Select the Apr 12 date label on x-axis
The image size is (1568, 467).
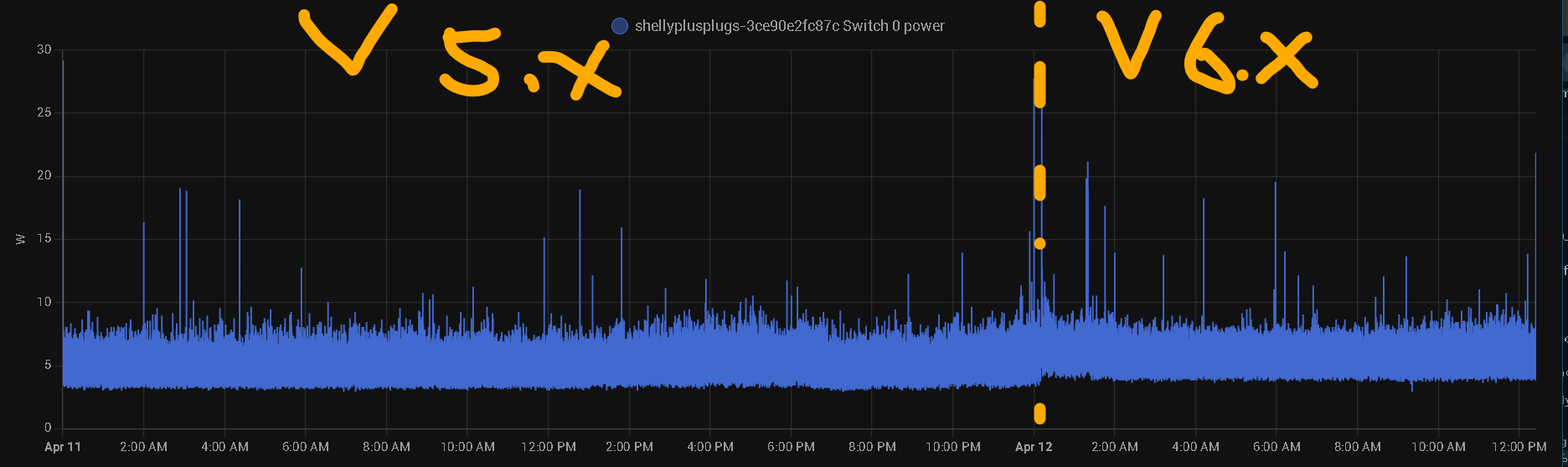click(x=1034, y=447)
